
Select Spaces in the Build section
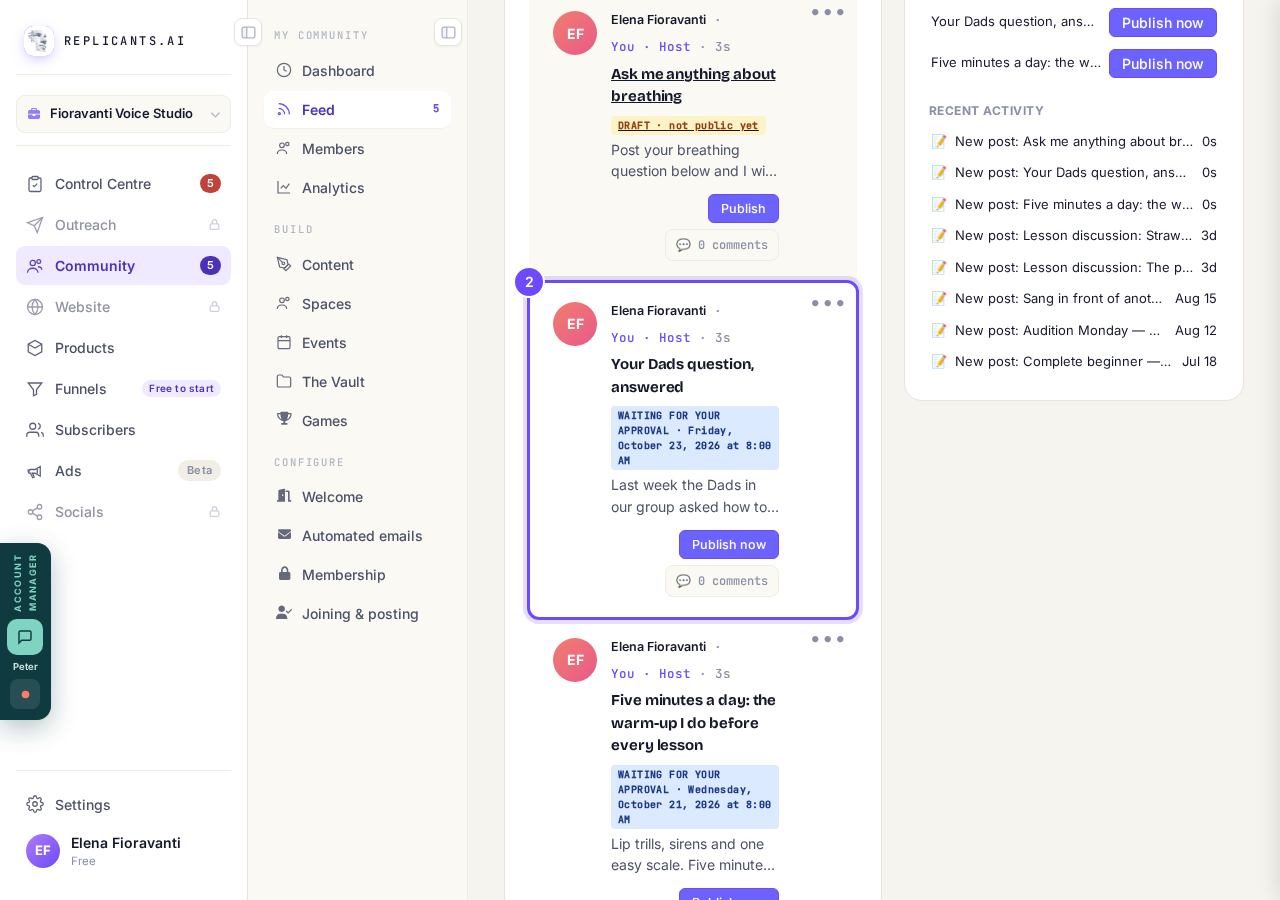pyautogui.click(x=357, y=303)
